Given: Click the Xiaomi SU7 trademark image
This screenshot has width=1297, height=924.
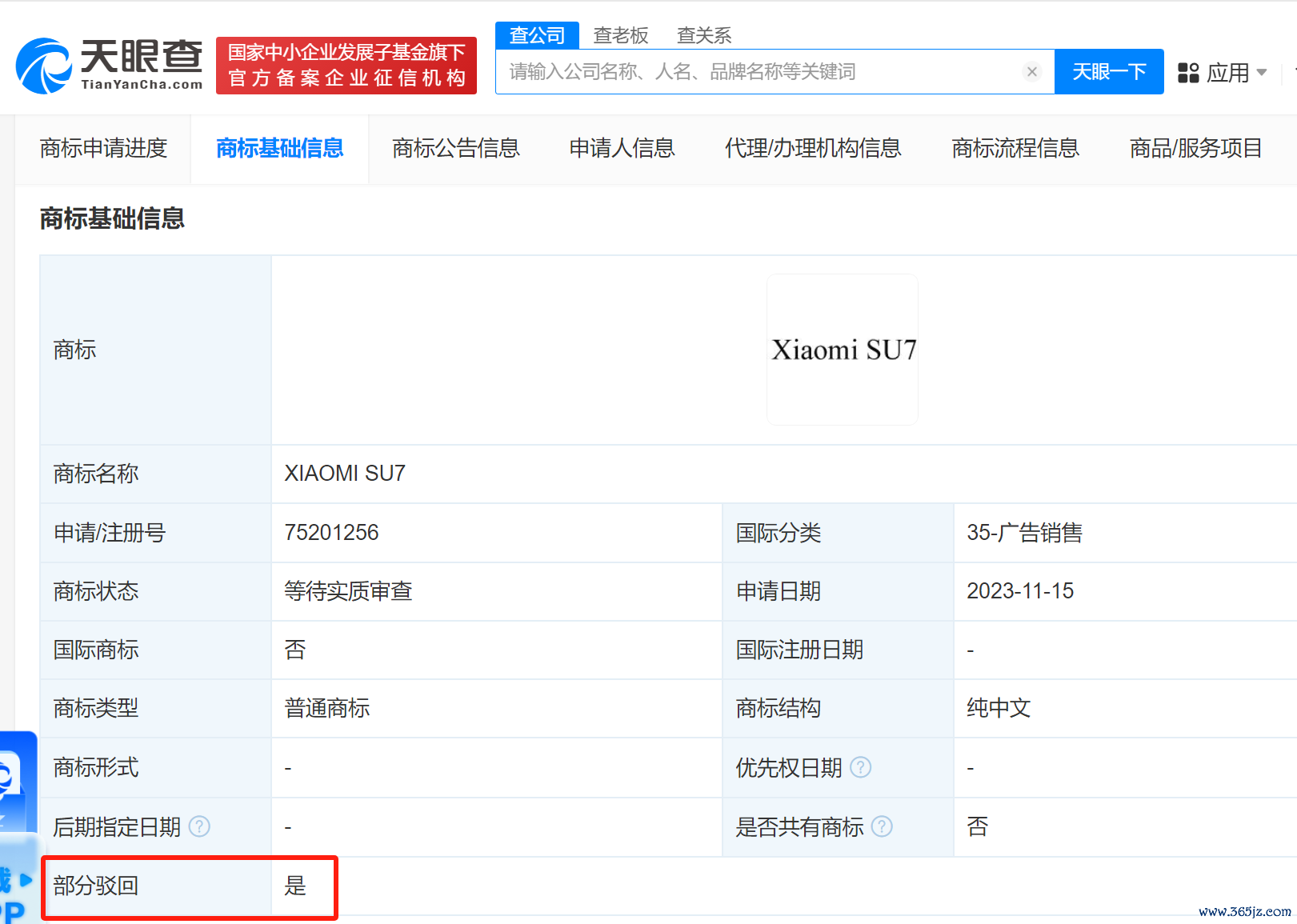Looking at the screenshot, I should click(x=843, y=350).
